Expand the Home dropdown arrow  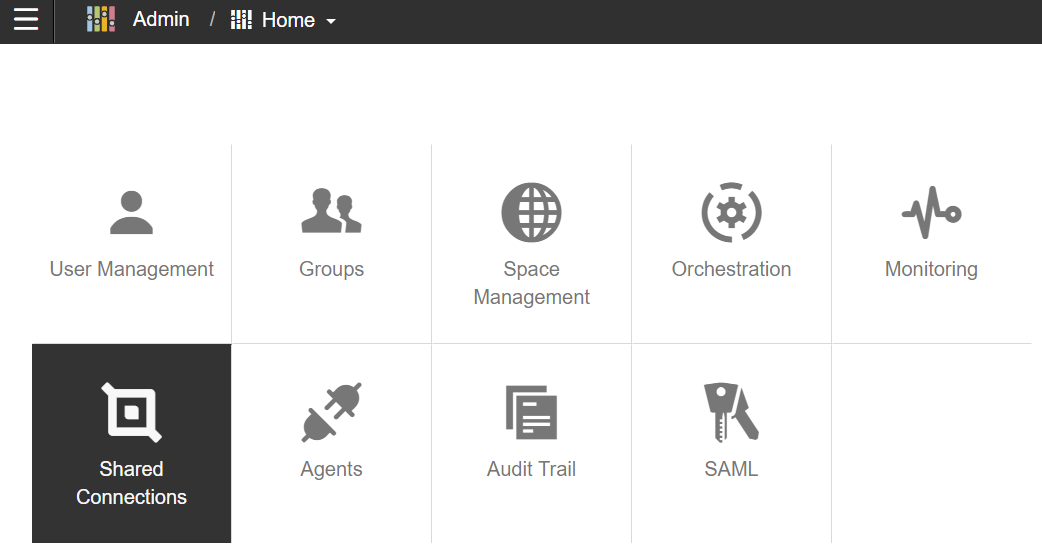point(330,21)
